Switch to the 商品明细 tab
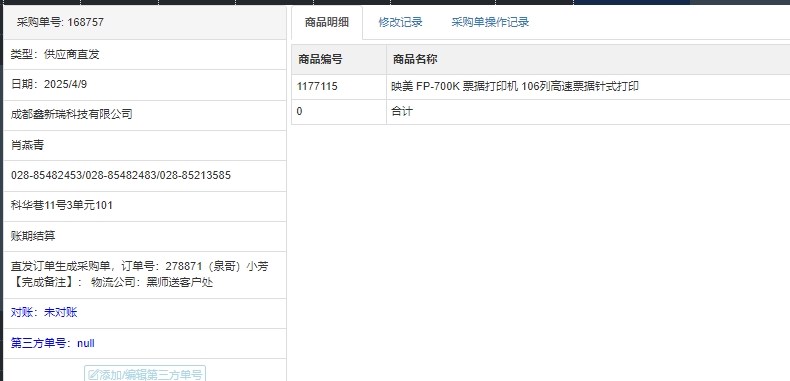The image size is (790, 381). 326,22
